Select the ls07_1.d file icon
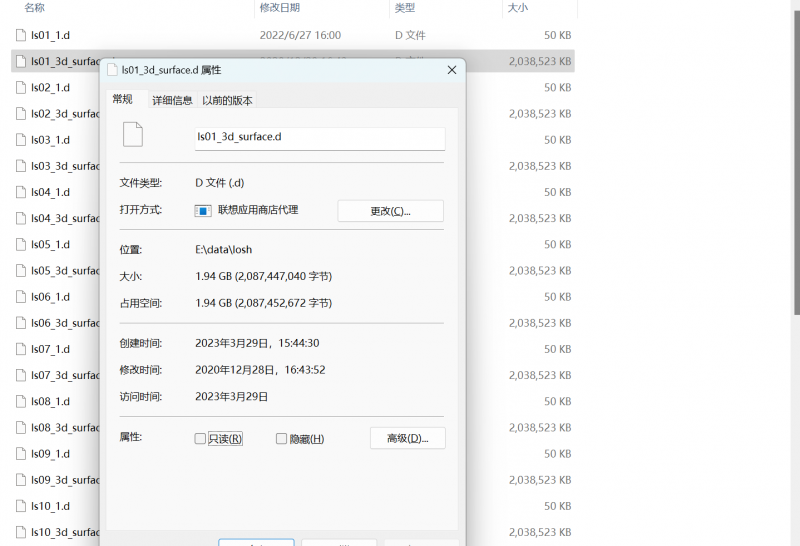The image size is (800, 546). (x=21, y=349)
